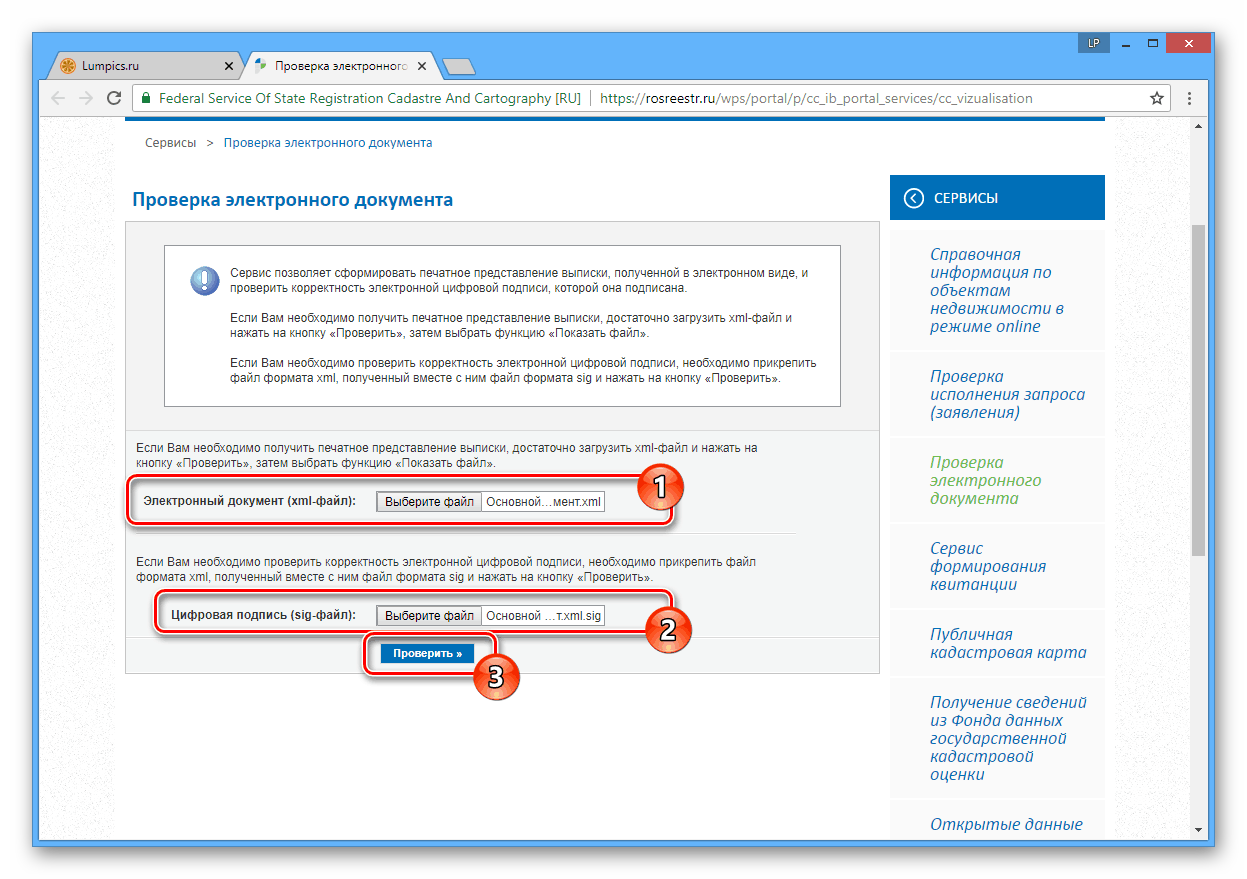Close the Lumpics.ru tab
The image size is (1247, 879).
click(x=228, y=66)
